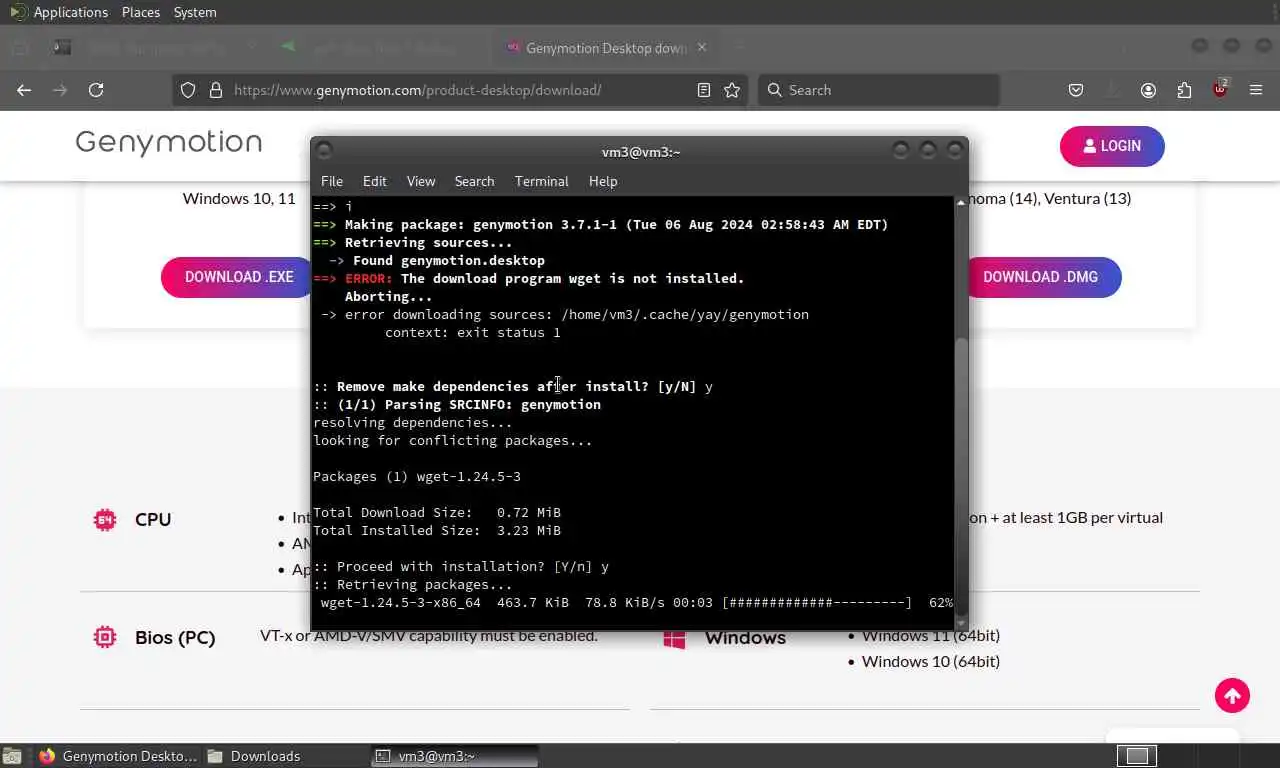
Task: Open Firefox hamburger application menu
Action: pyautogui.click(x=1256, y=90)
